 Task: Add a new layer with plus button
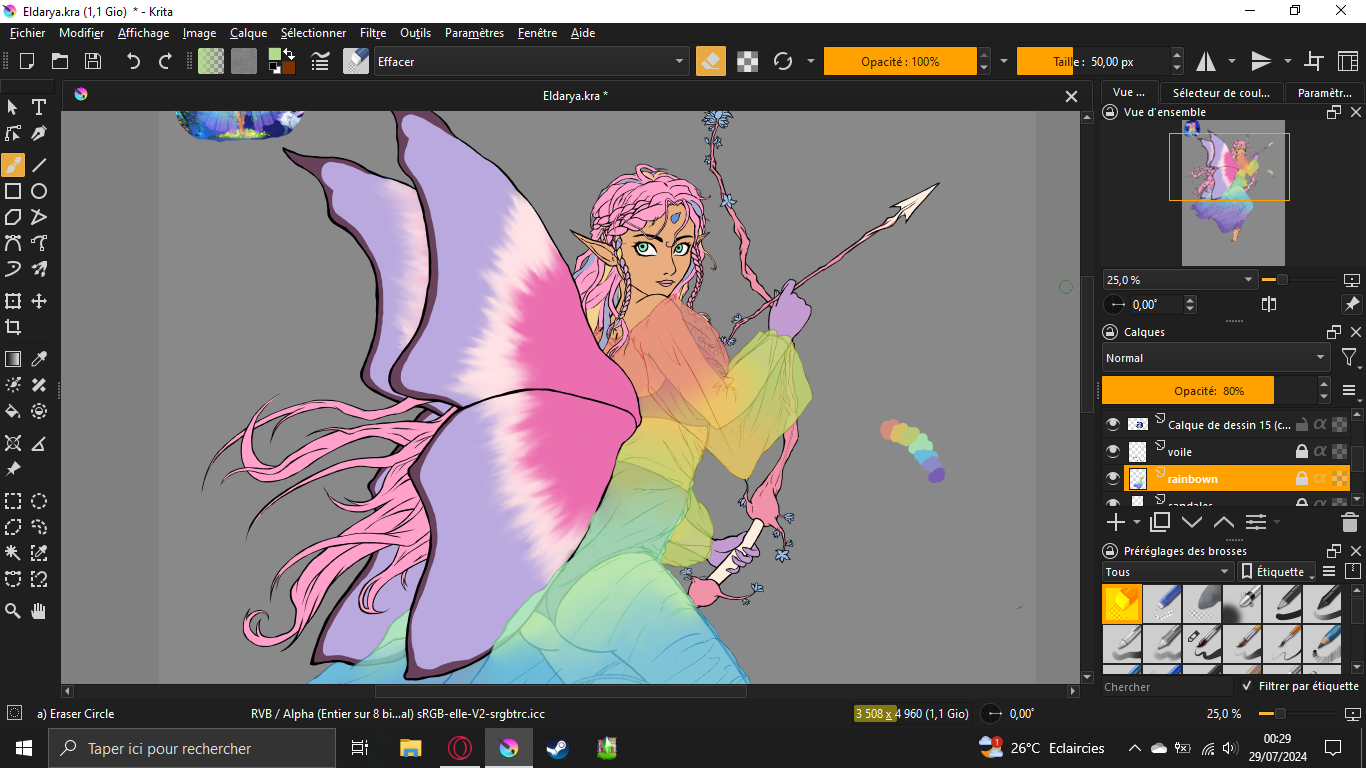coord(1116,522)
